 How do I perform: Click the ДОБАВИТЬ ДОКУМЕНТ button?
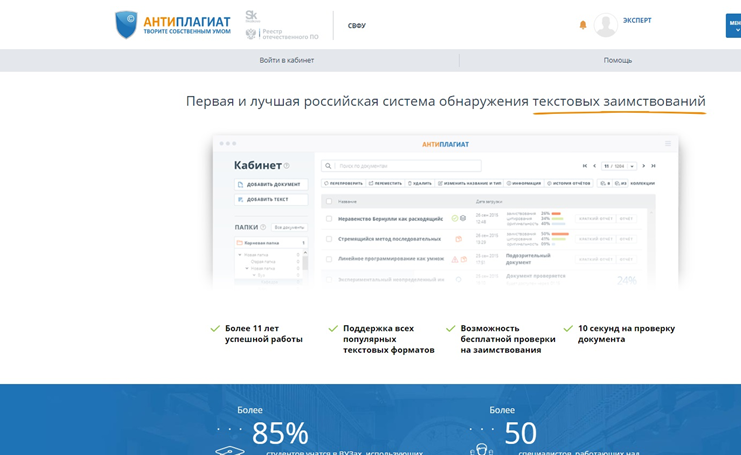pyautogui.click(x=271, y=184)
